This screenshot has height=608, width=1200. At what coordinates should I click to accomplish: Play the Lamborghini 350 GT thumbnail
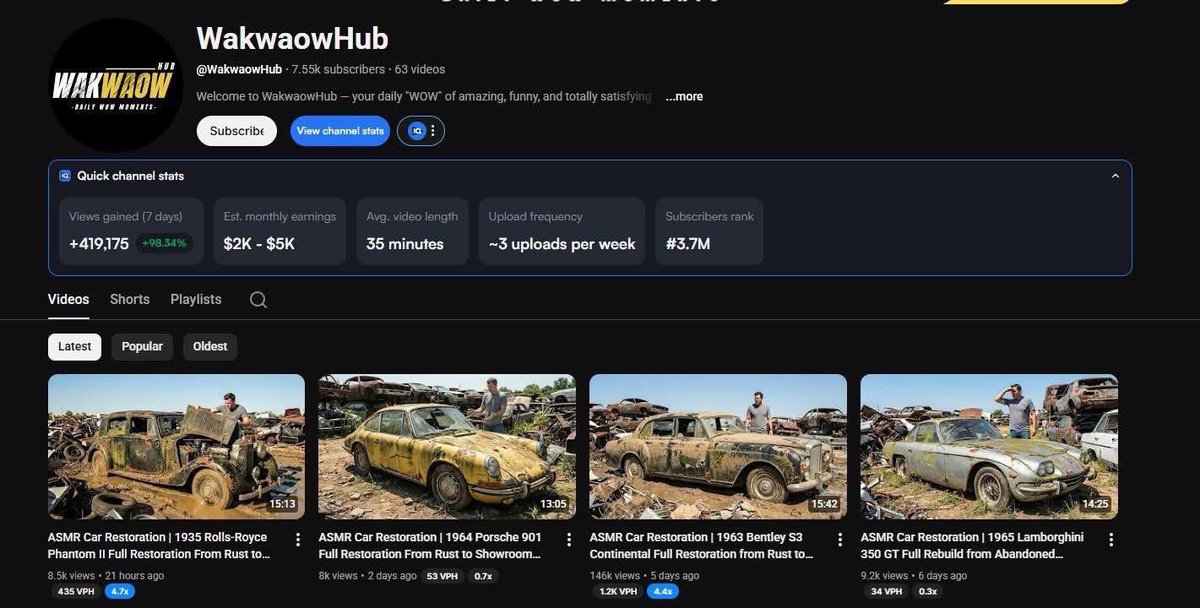[989, 446]
